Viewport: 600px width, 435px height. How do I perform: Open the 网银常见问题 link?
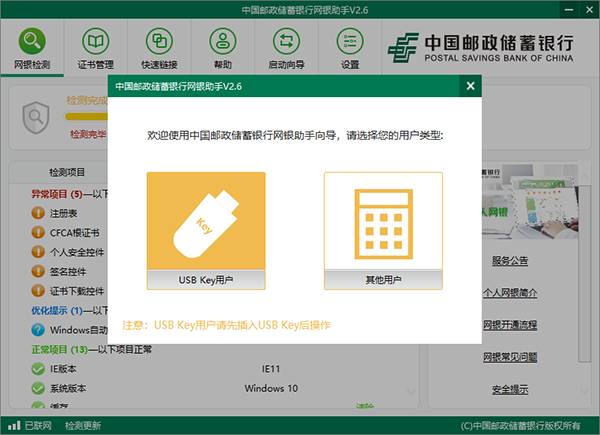pyautogui.click(x=510, y=357)
